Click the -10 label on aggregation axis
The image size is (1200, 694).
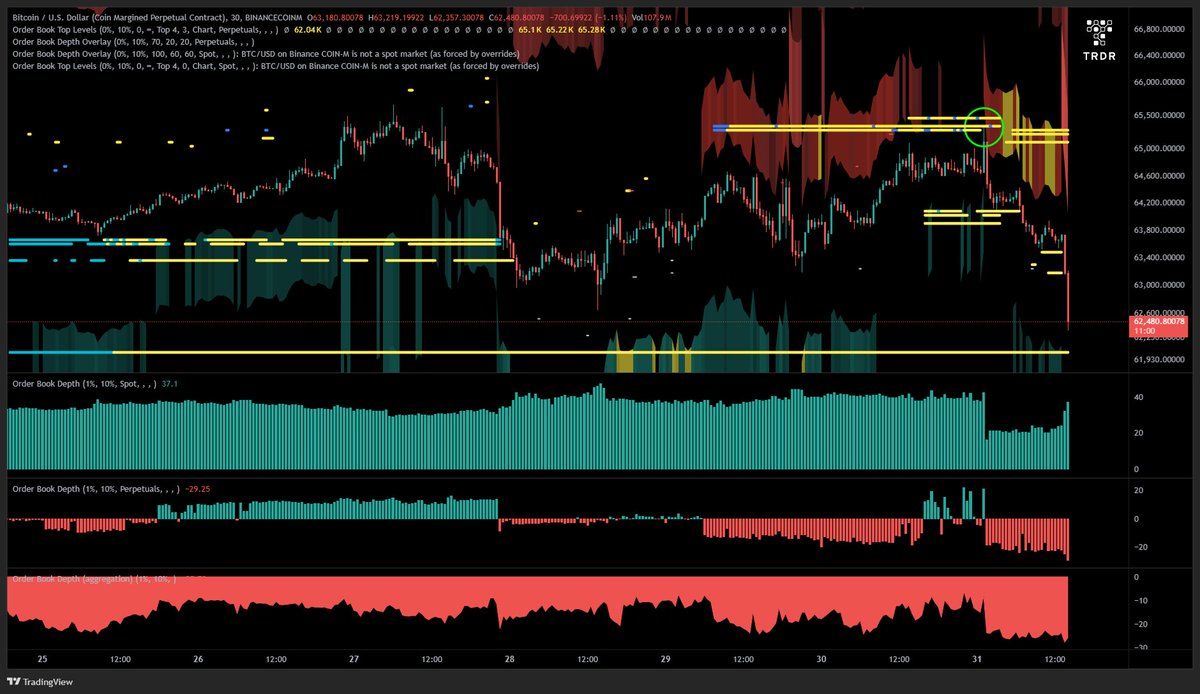(1139, 600)
